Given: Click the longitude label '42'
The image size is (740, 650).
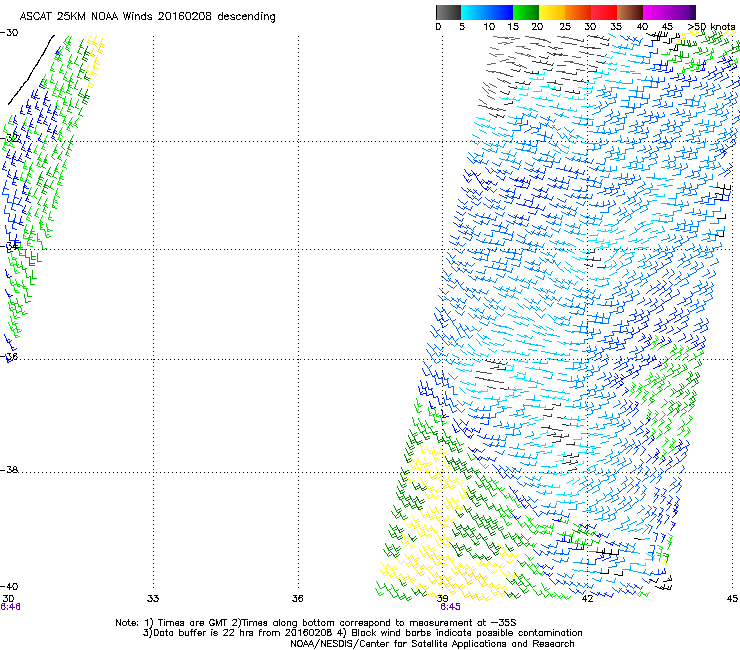Looking at the screenshot, I should coord(587,599).
